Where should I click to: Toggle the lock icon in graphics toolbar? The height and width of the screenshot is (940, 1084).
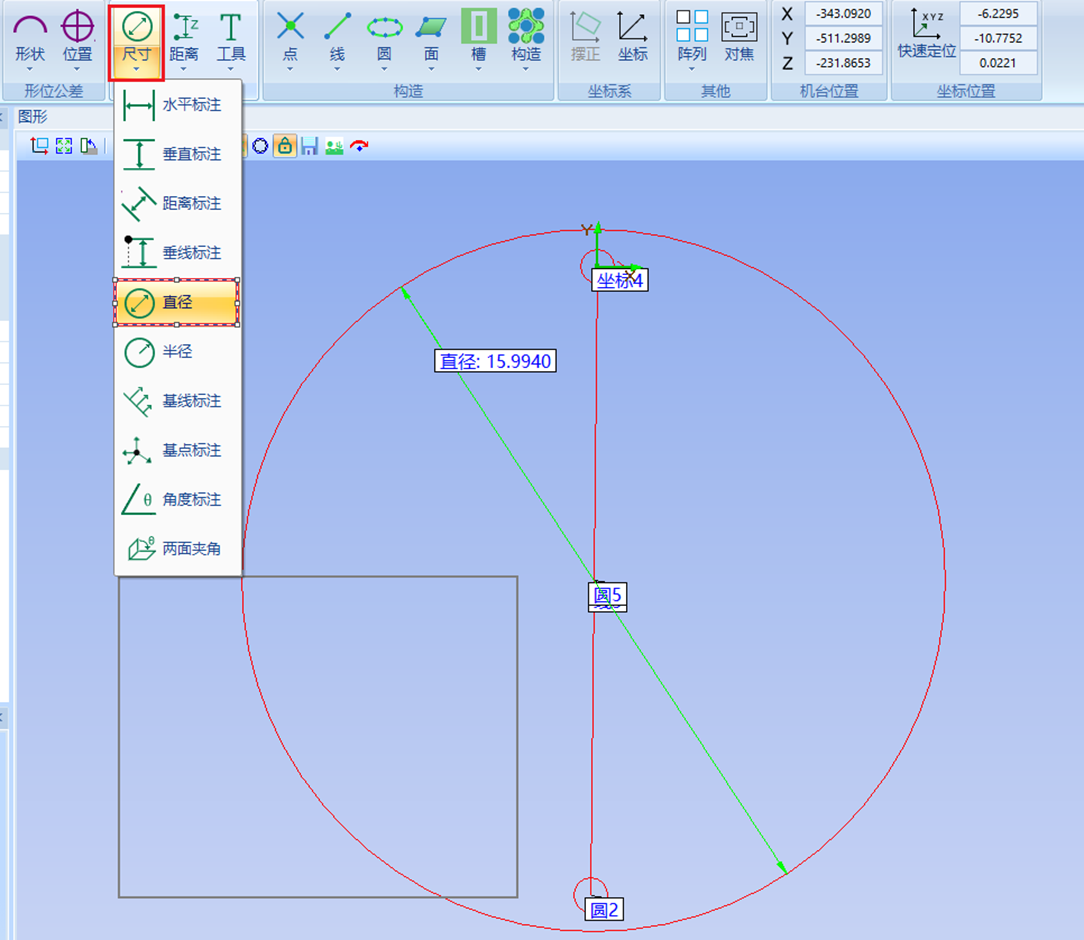pyautogui.click(x=285, y=146)
